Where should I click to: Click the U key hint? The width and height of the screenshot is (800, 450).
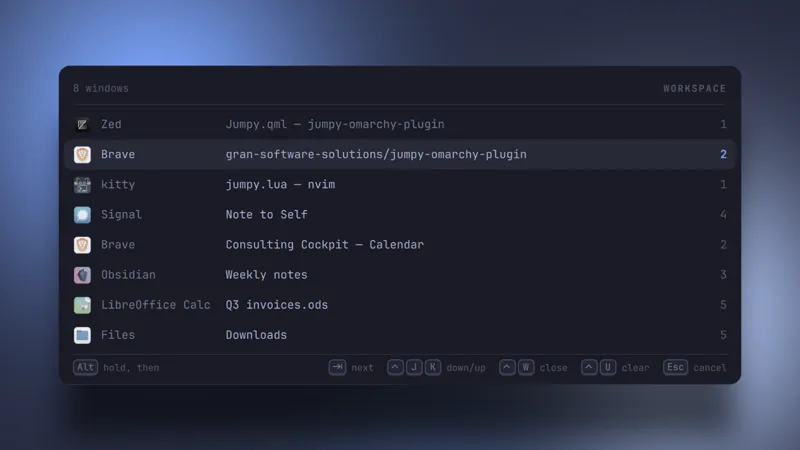coord(608,367)
